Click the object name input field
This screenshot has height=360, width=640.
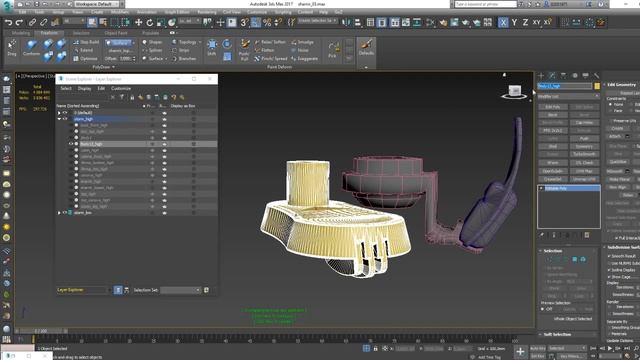pyautogui.click(x=564, y=86)
